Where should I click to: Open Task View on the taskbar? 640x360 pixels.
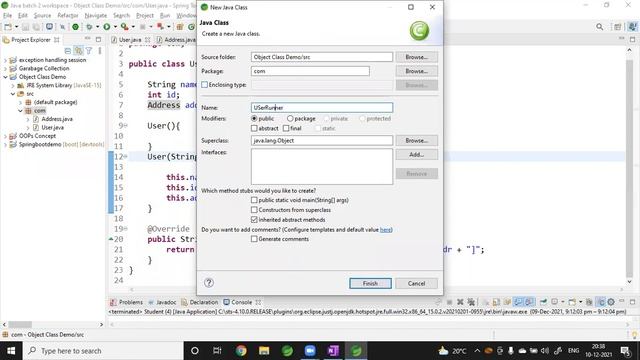217,351
